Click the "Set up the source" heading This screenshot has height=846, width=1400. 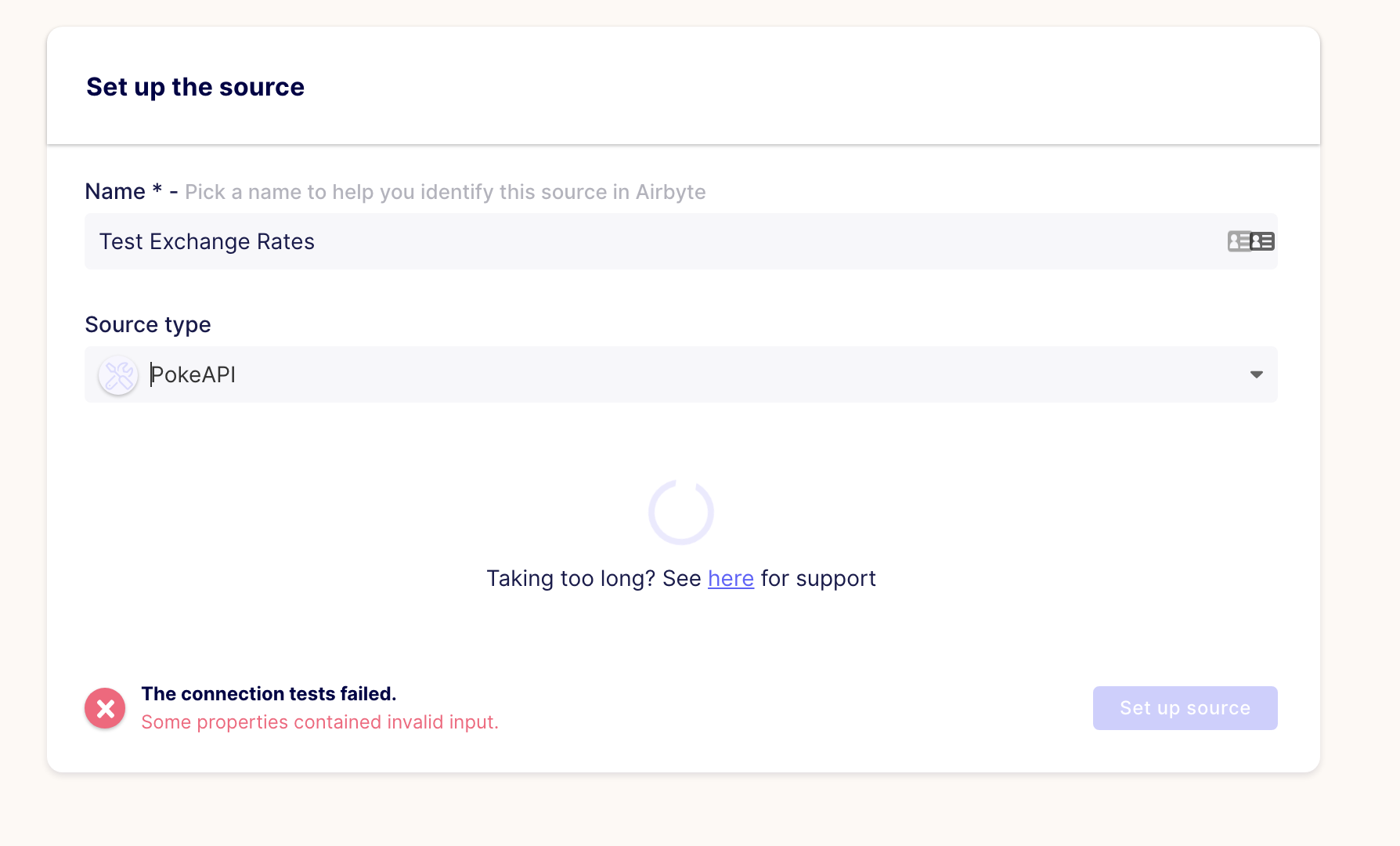coord(195,86)
